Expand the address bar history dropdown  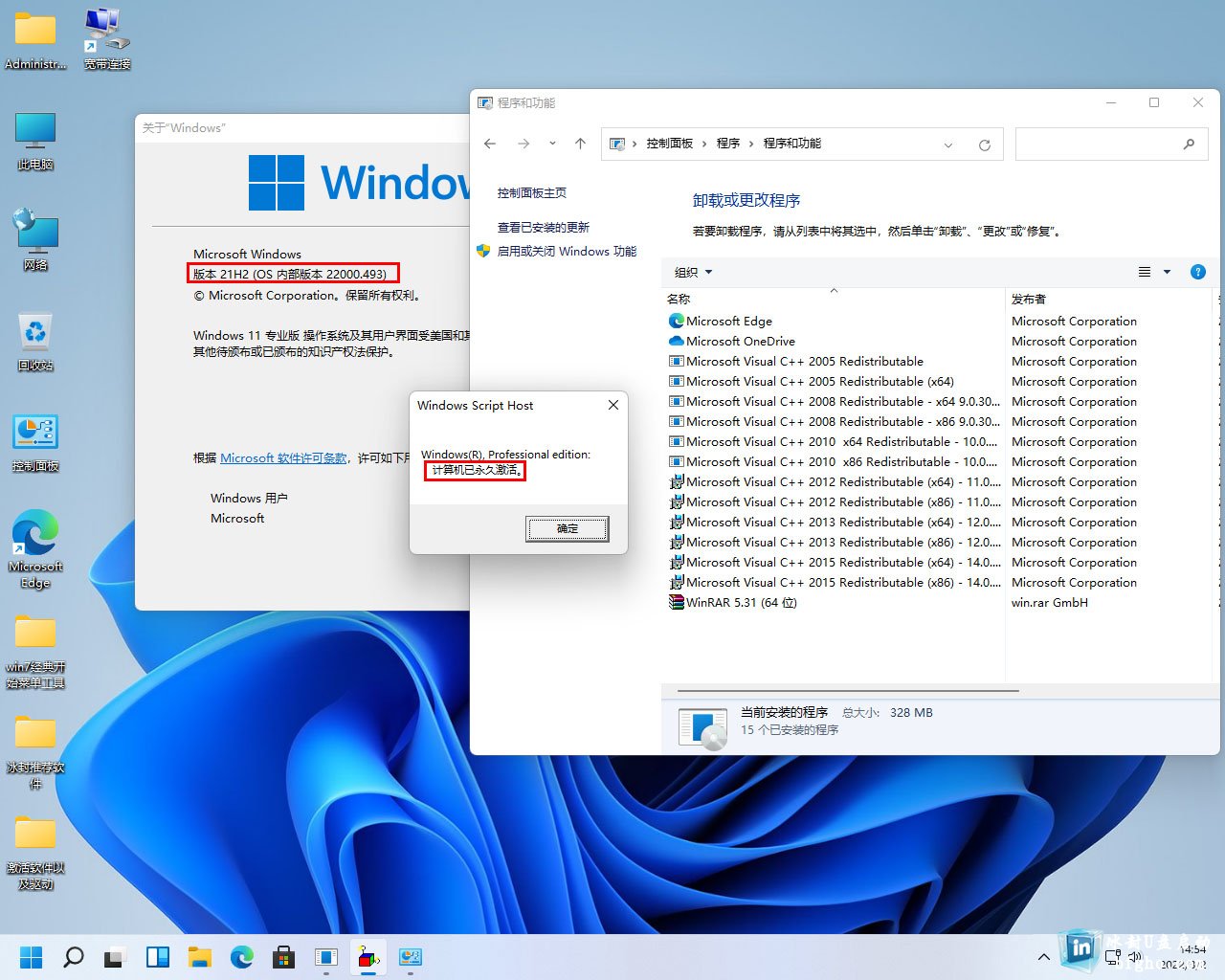948,145
